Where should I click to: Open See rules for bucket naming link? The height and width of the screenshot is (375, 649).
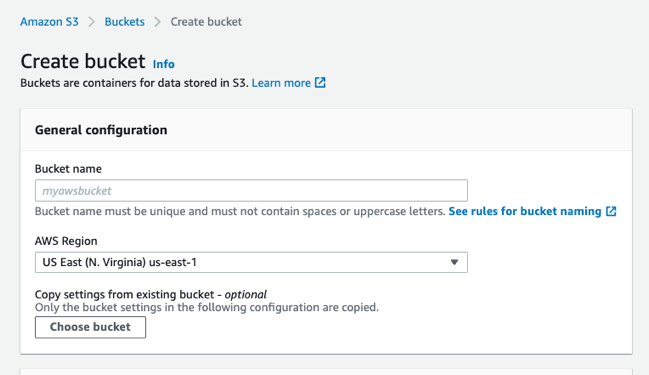525,211
